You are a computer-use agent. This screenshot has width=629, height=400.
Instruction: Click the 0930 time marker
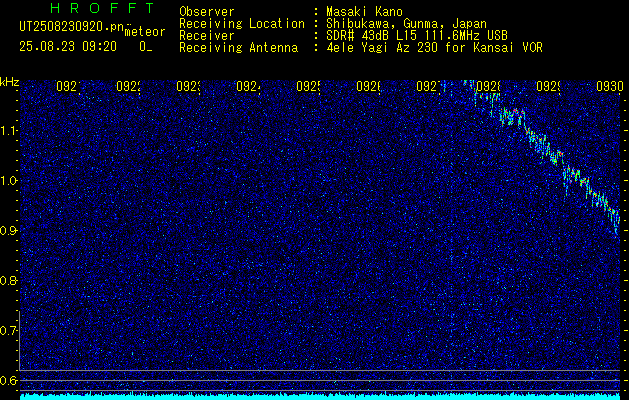coord(610,86)
